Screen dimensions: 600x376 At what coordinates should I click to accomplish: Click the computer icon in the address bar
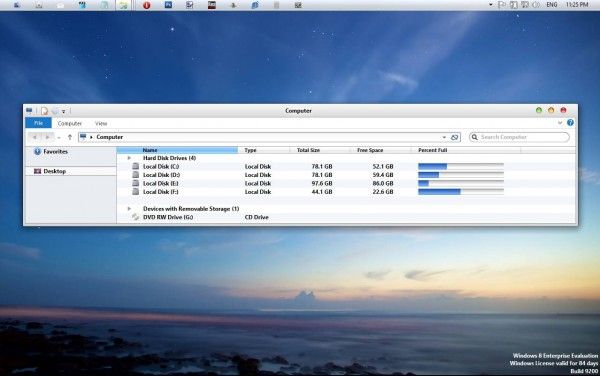click(x=83, y=137)
